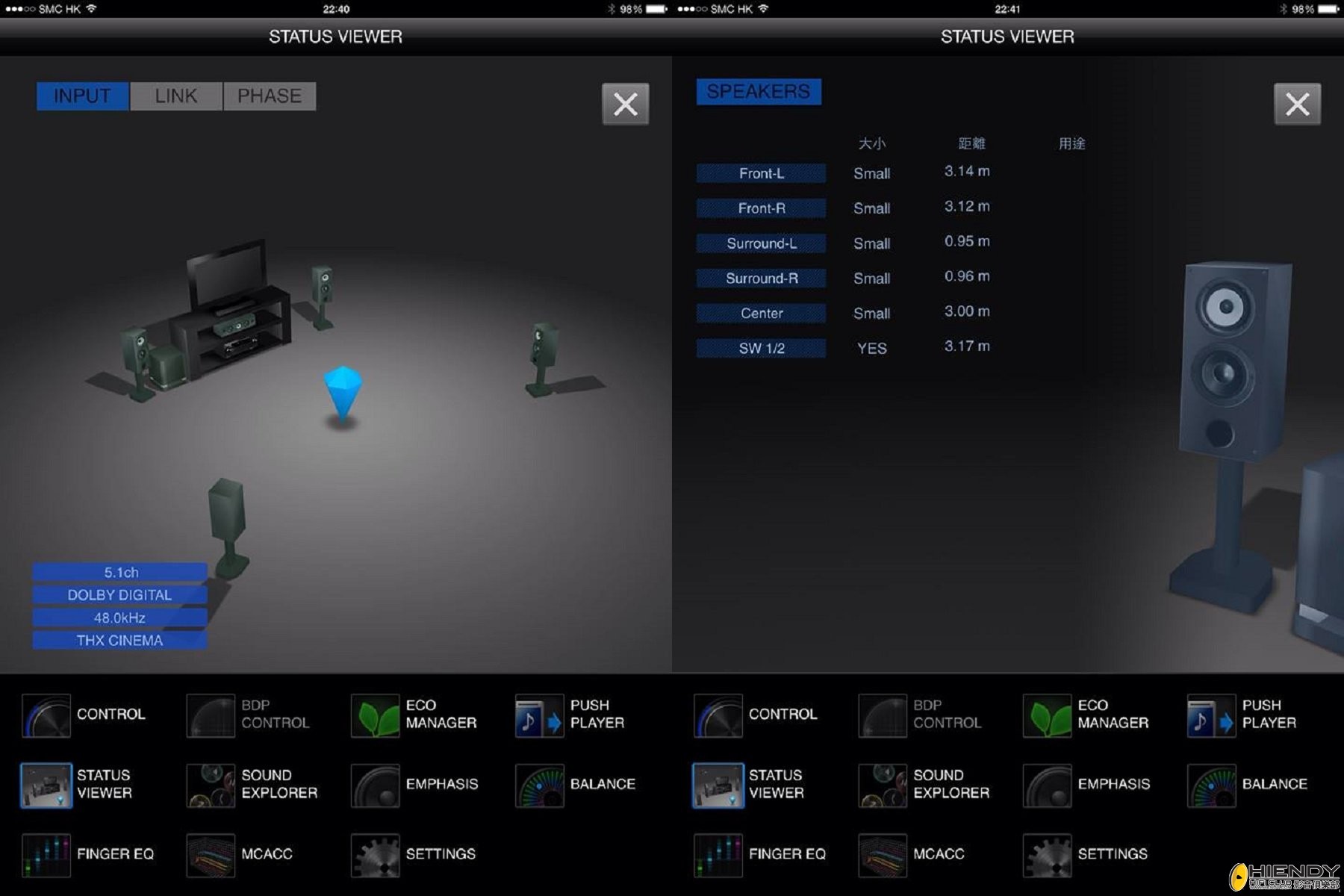Click the 0.95 m distance value

[x=967, y=241]
